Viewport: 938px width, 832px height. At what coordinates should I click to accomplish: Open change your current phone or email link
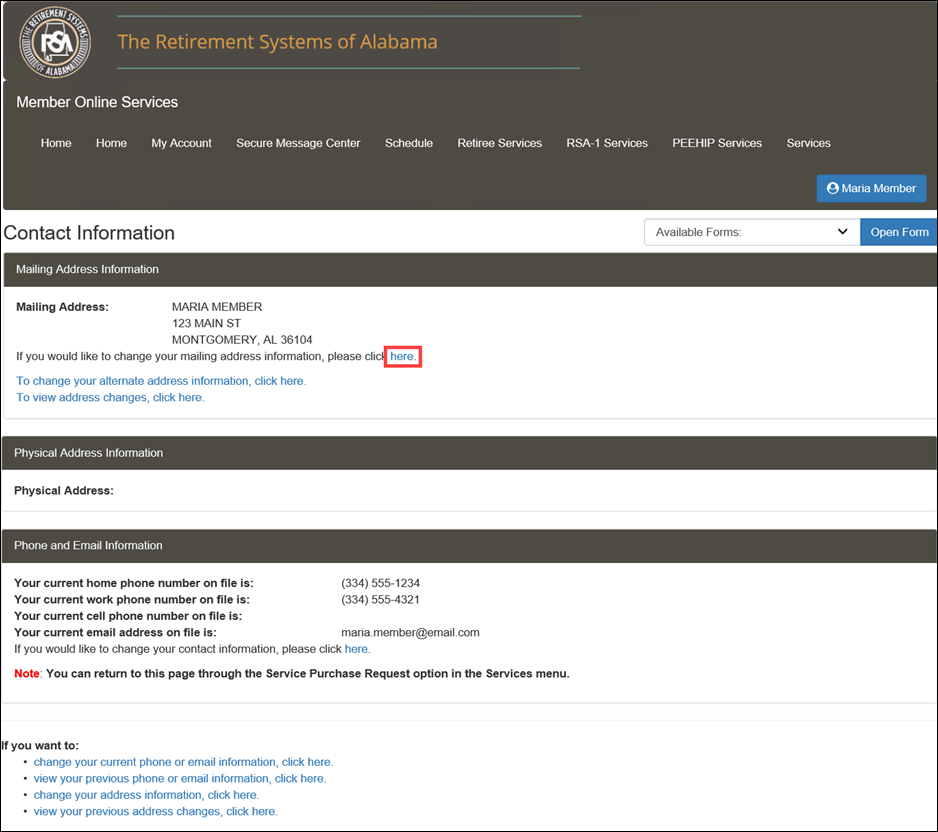point(183,762)
